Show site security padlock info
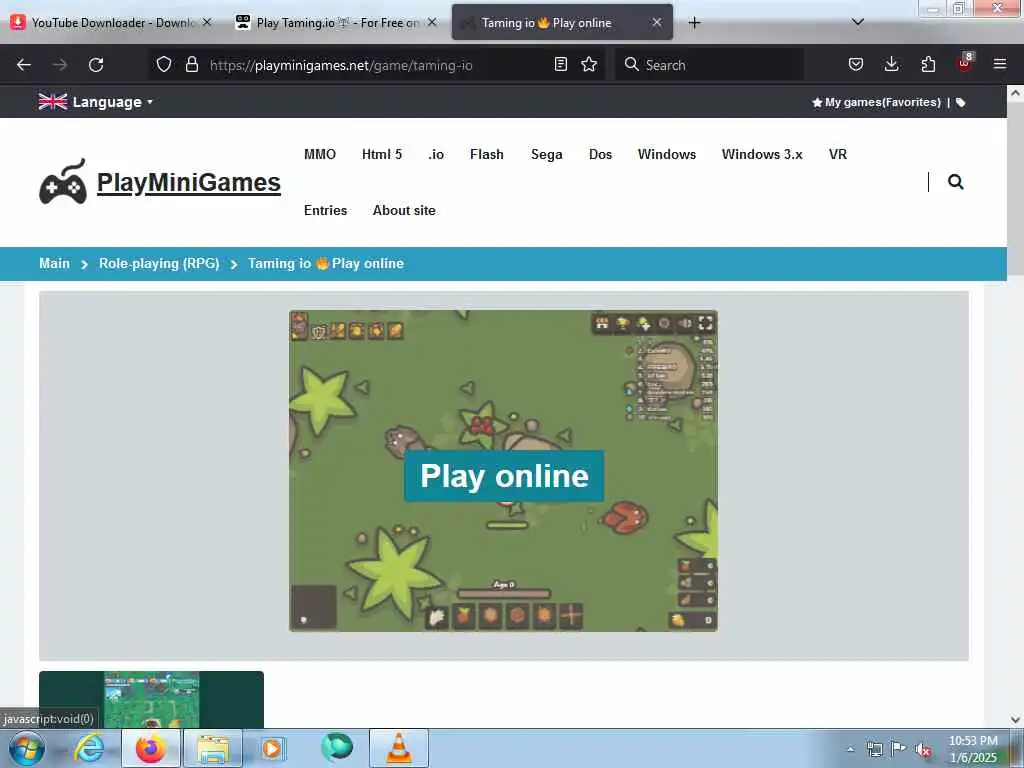 click(191, 64)
